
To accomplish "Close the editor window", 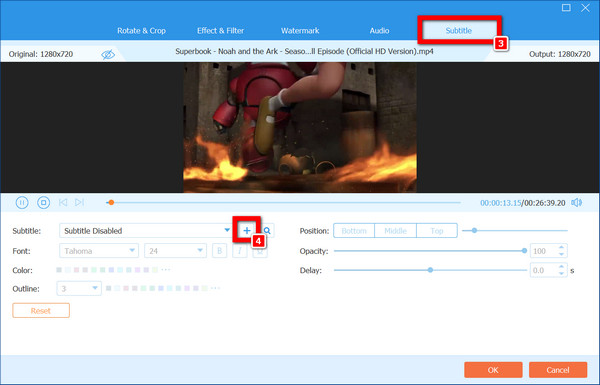I will [585, 8].
